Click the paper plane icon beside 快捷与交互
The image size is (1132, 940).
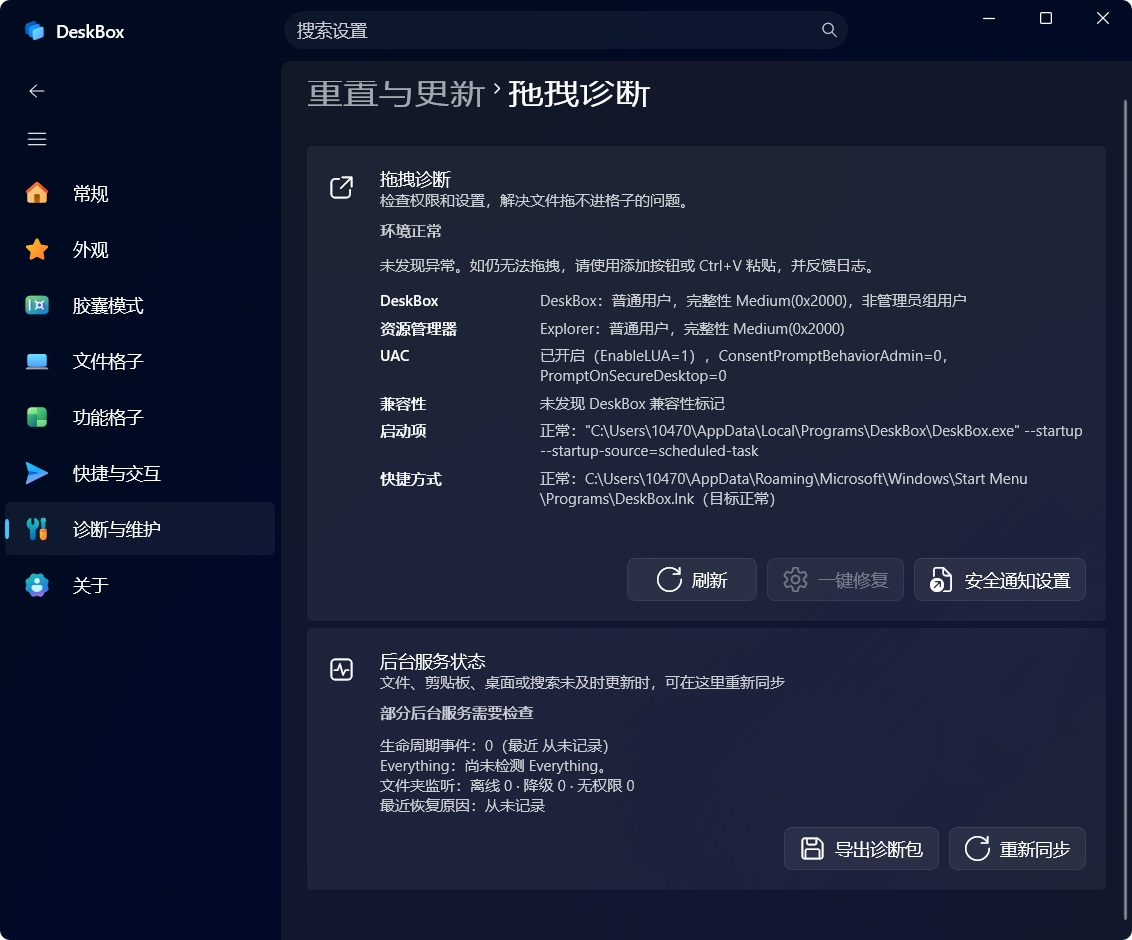(37, 473)
